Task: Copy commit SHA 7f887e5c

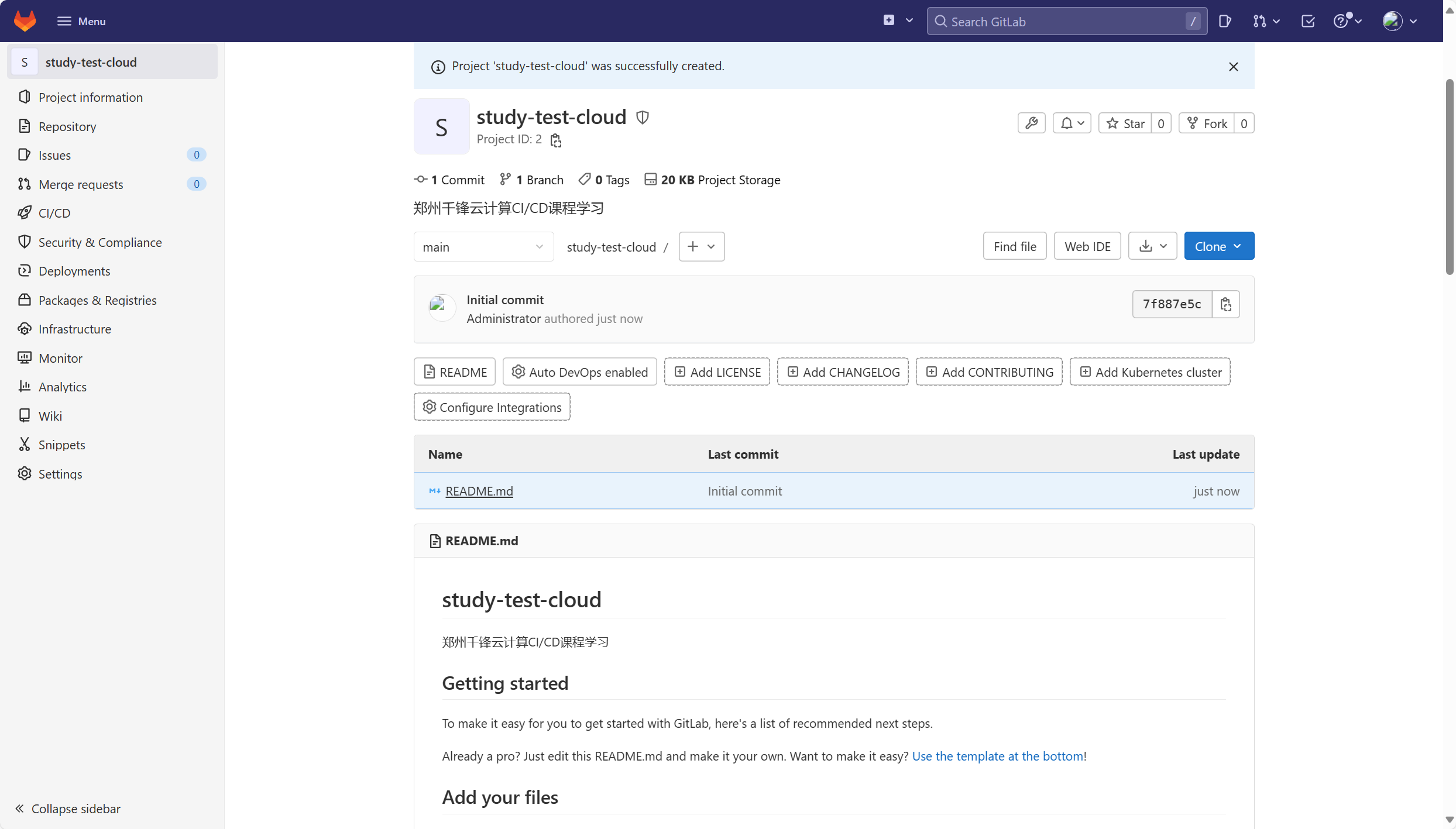Action: point(1225,304)
